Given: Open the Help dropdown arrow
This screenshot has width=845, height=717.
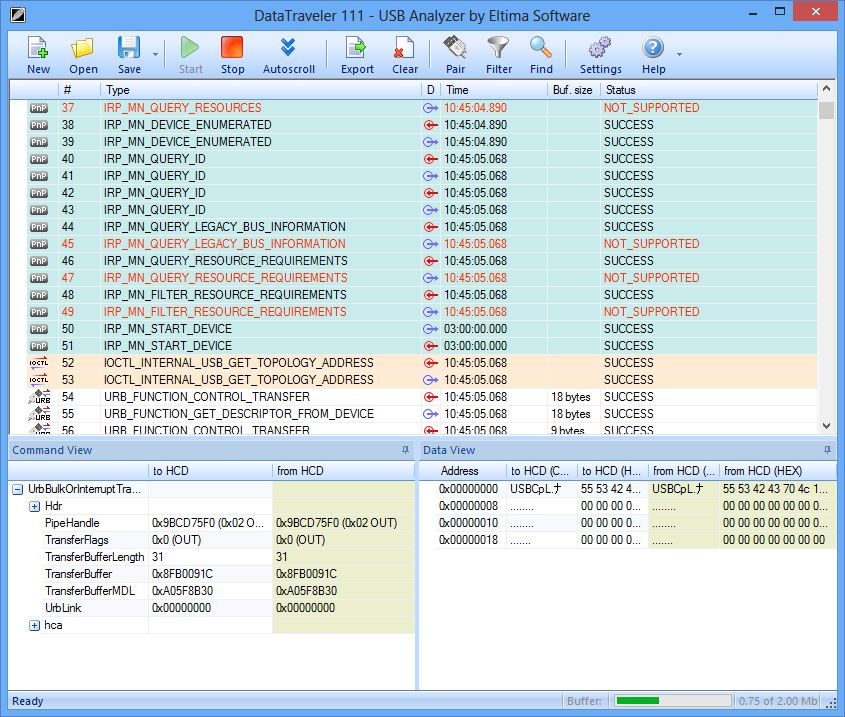Looking at the screenshot, I should coord(680,55).
